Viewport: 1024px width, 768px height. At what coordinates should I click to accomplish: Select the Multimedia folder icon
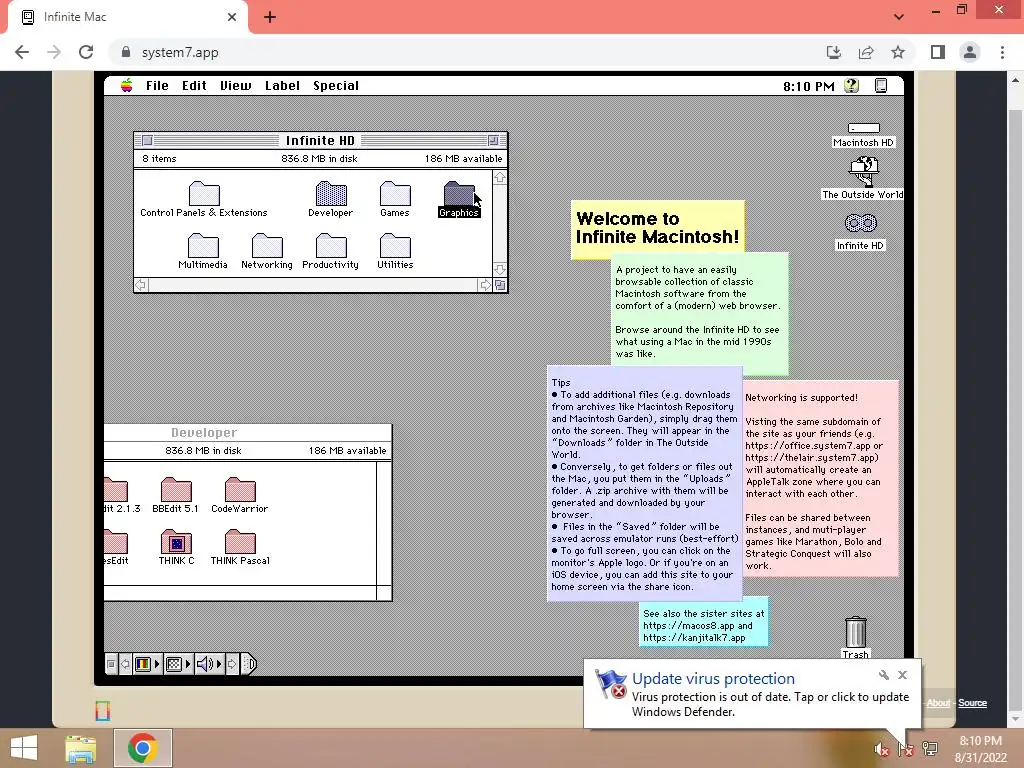coord(203,246)
